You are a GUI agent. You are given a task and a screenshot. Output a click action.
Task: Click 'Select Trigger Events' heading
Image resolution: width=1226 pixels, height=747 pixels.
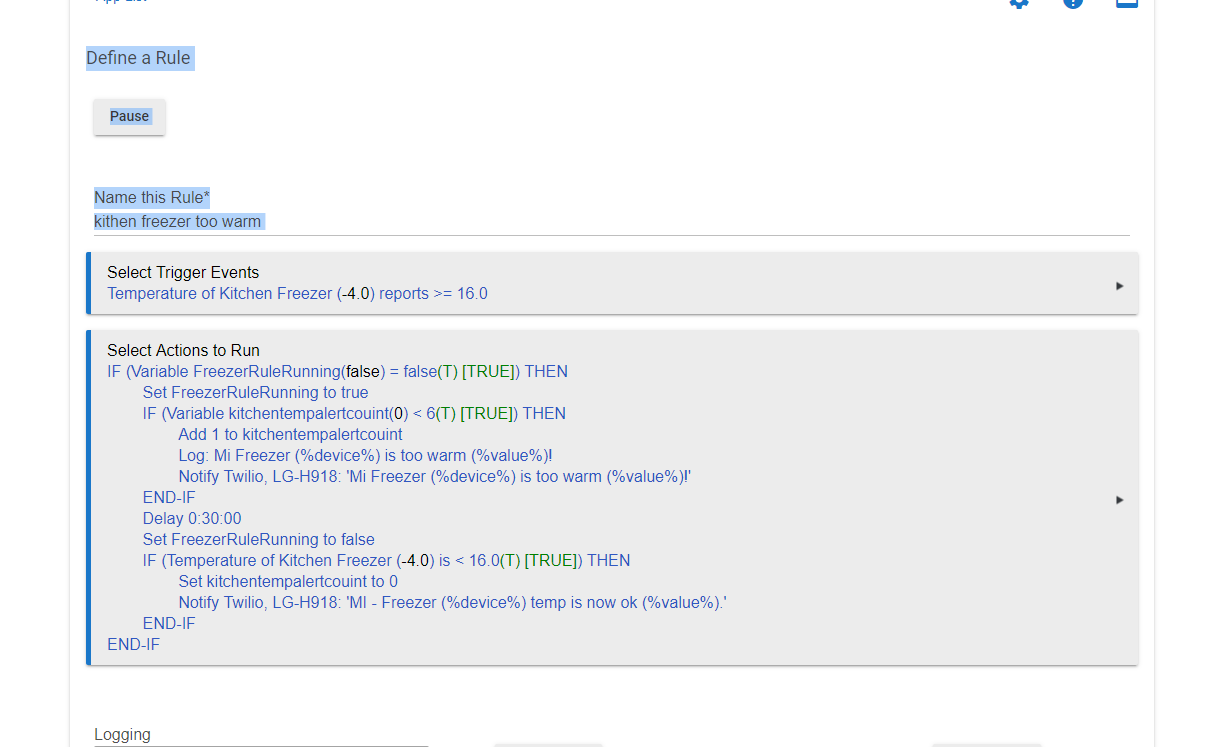[x=183, y=272]
